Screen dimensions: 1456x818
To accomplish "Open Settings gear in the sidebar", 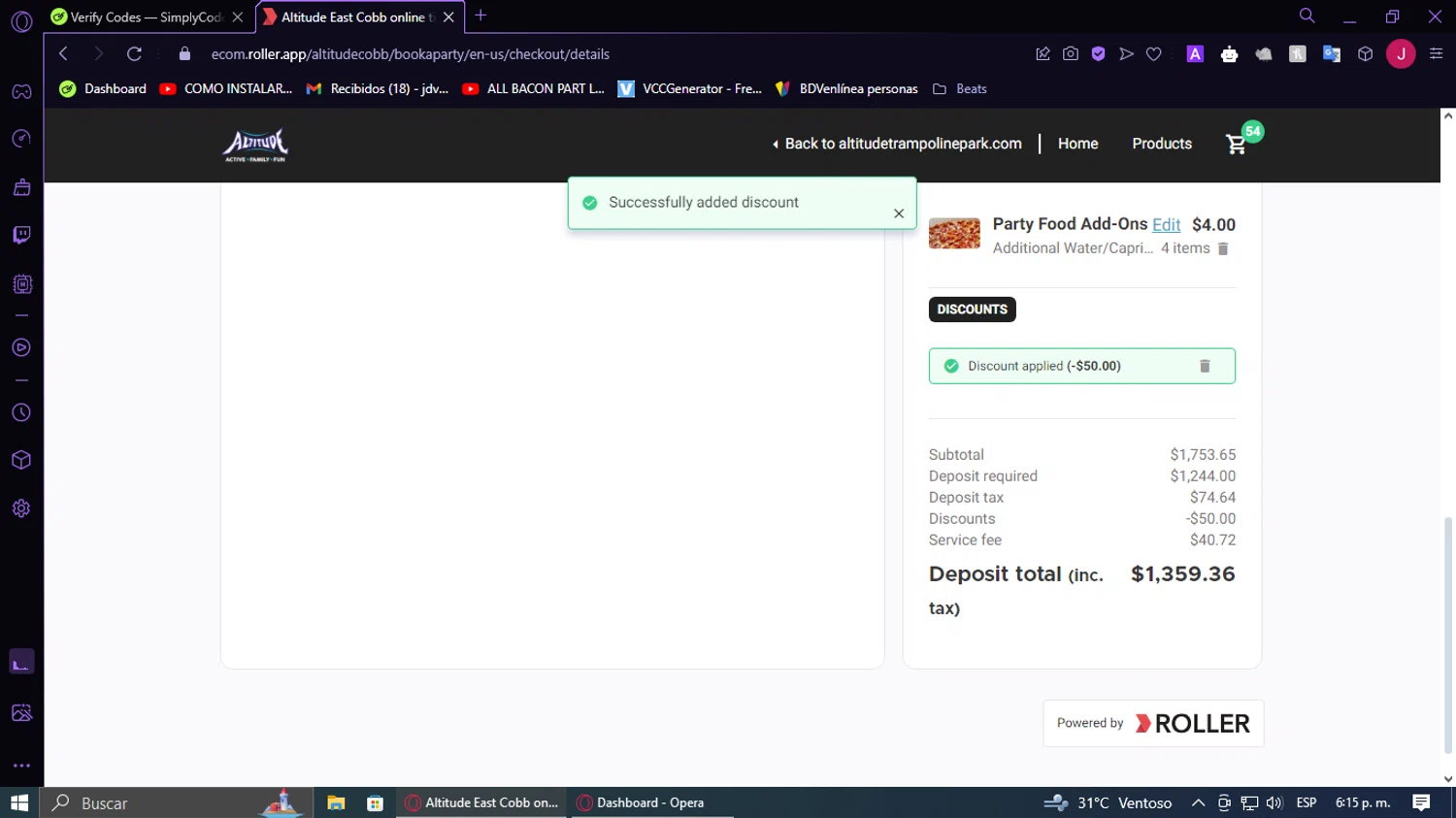I will pyautogui.click(x=21, y=508).
